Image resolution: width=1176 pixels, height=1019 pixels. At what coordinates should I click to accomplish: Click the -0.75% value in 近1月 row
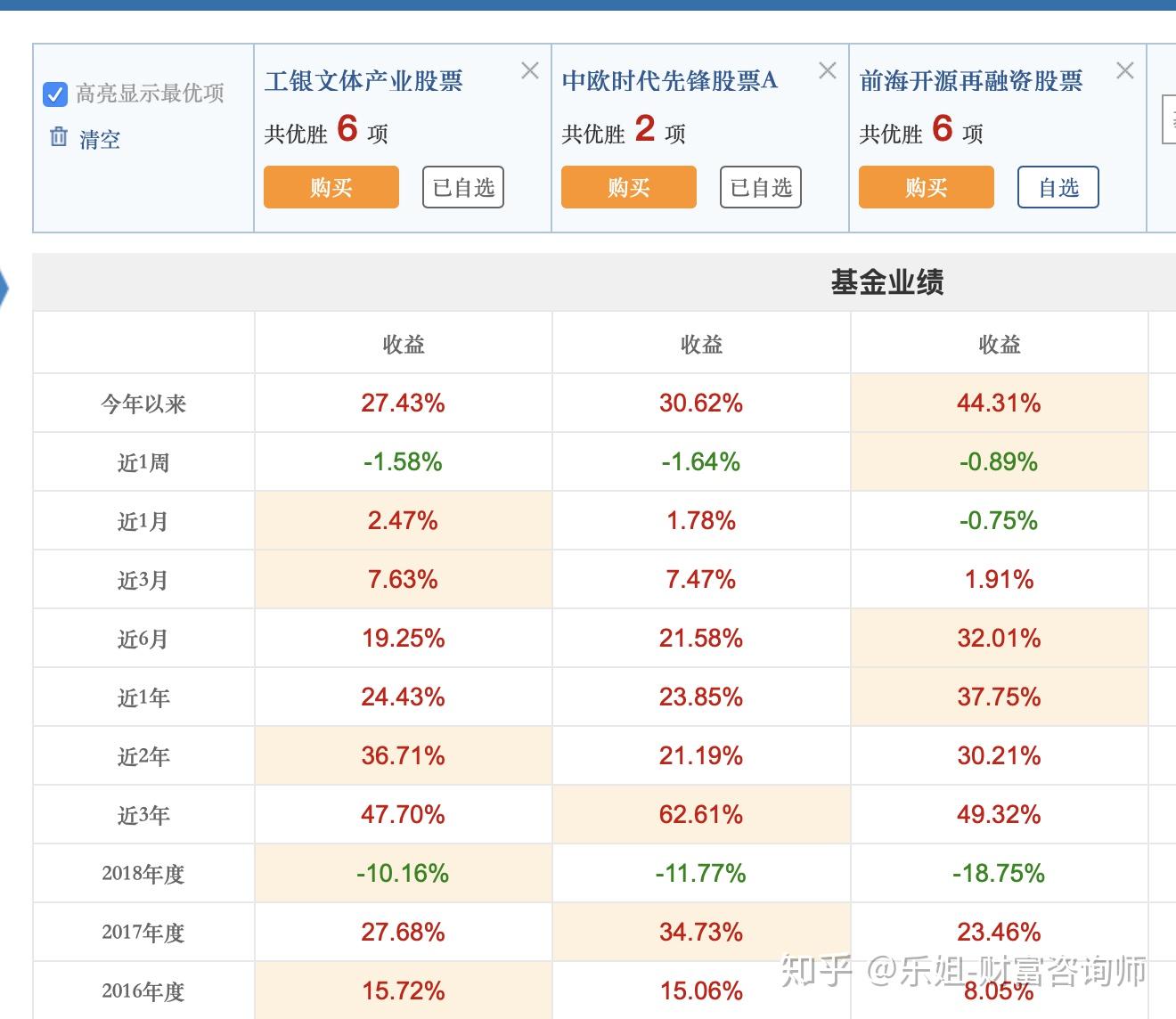coord(999,520)
